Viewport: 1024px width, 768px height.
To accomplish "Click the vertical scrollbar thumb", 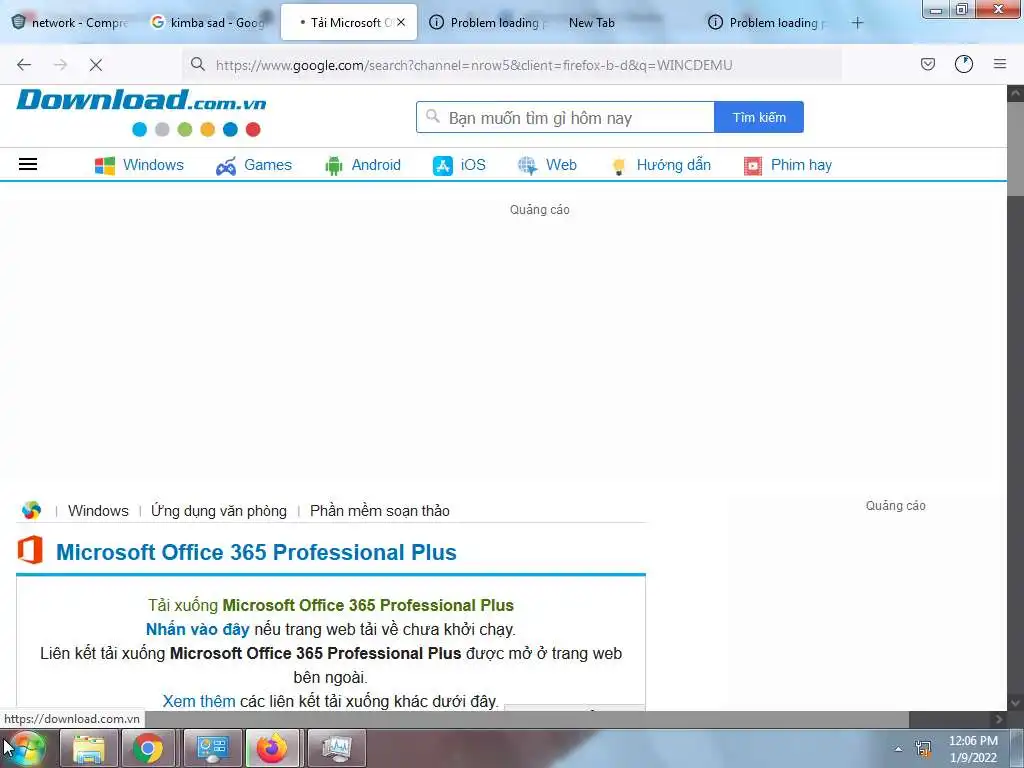I will pos(1015,149).
